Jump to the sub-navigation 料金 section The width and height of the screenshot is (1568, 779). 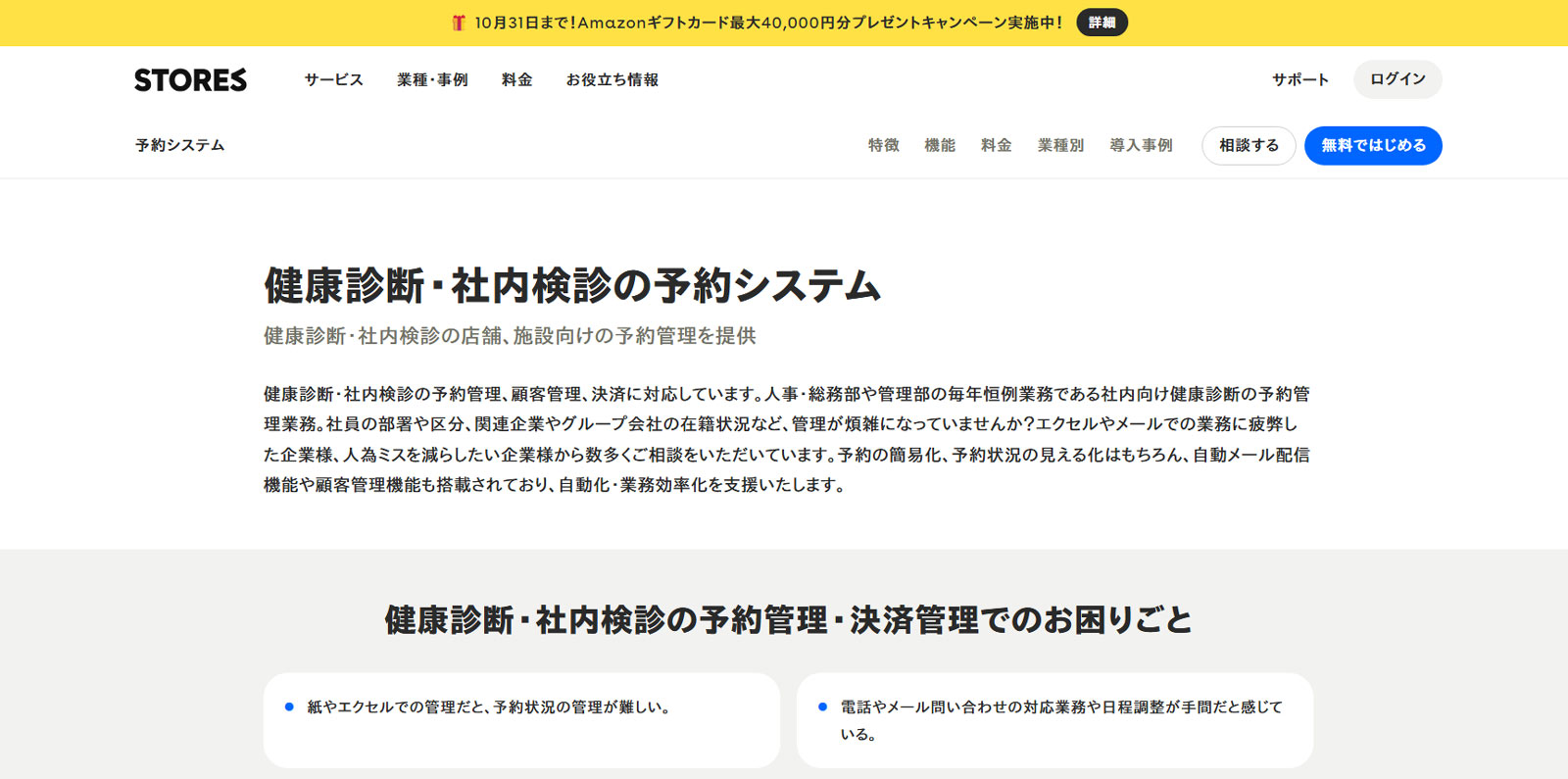point(997,145)
